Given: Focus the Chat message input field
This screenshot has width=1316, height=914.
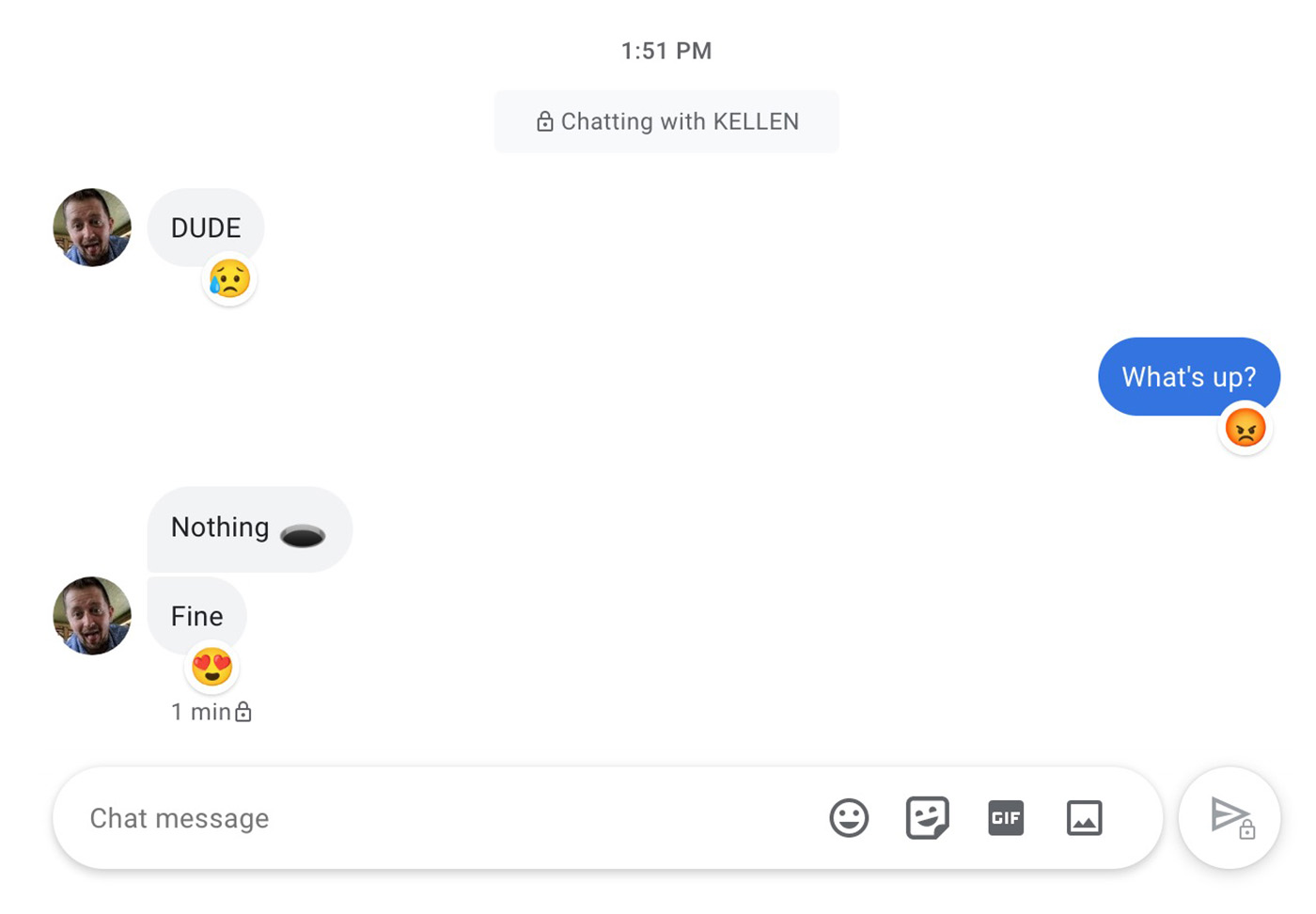Looking at the screenshot, I should coord(423,818).
